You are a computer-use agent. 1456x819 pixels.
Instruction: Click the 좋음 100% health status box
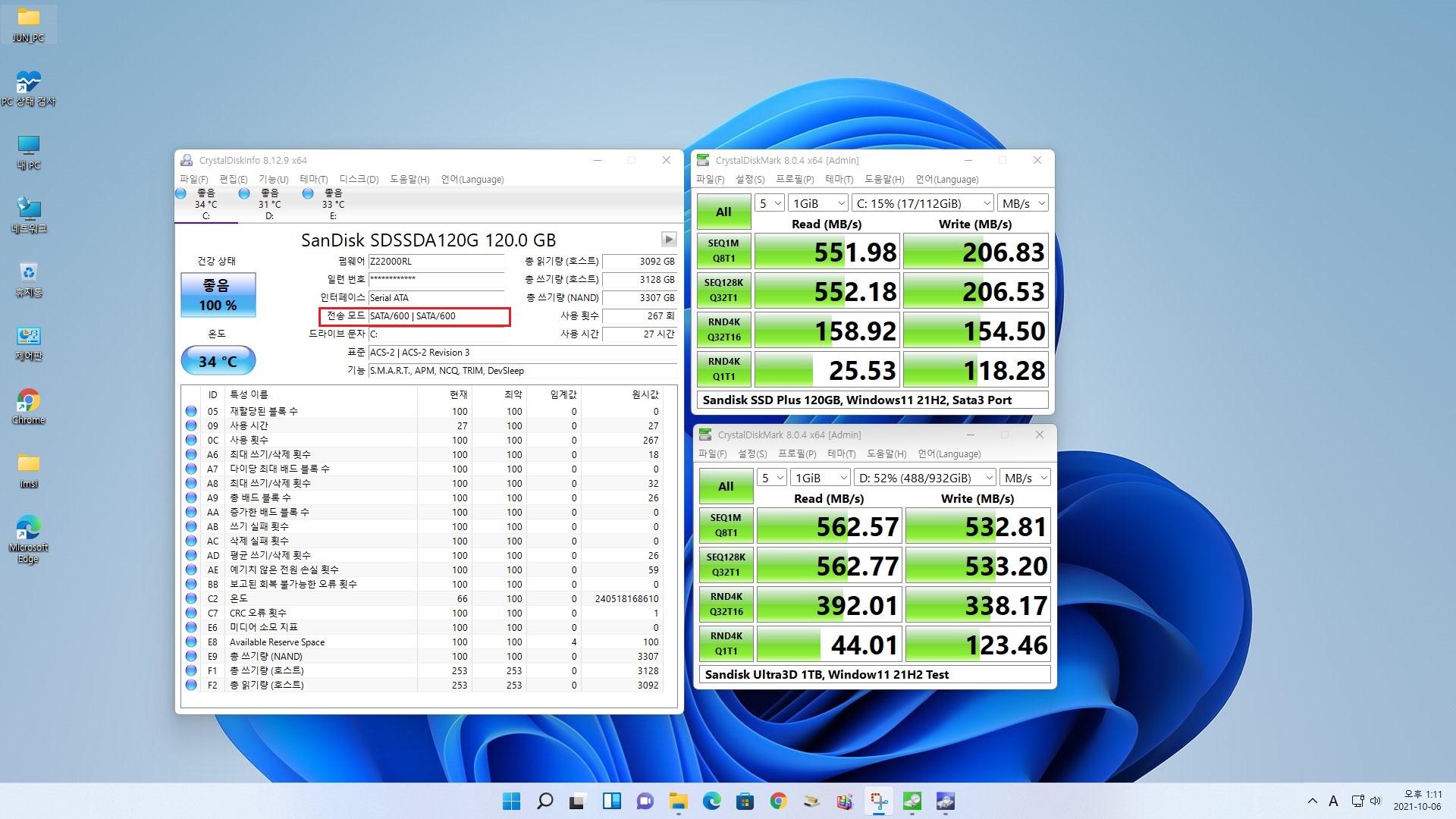pyautogui.click(x=218, y=295)
